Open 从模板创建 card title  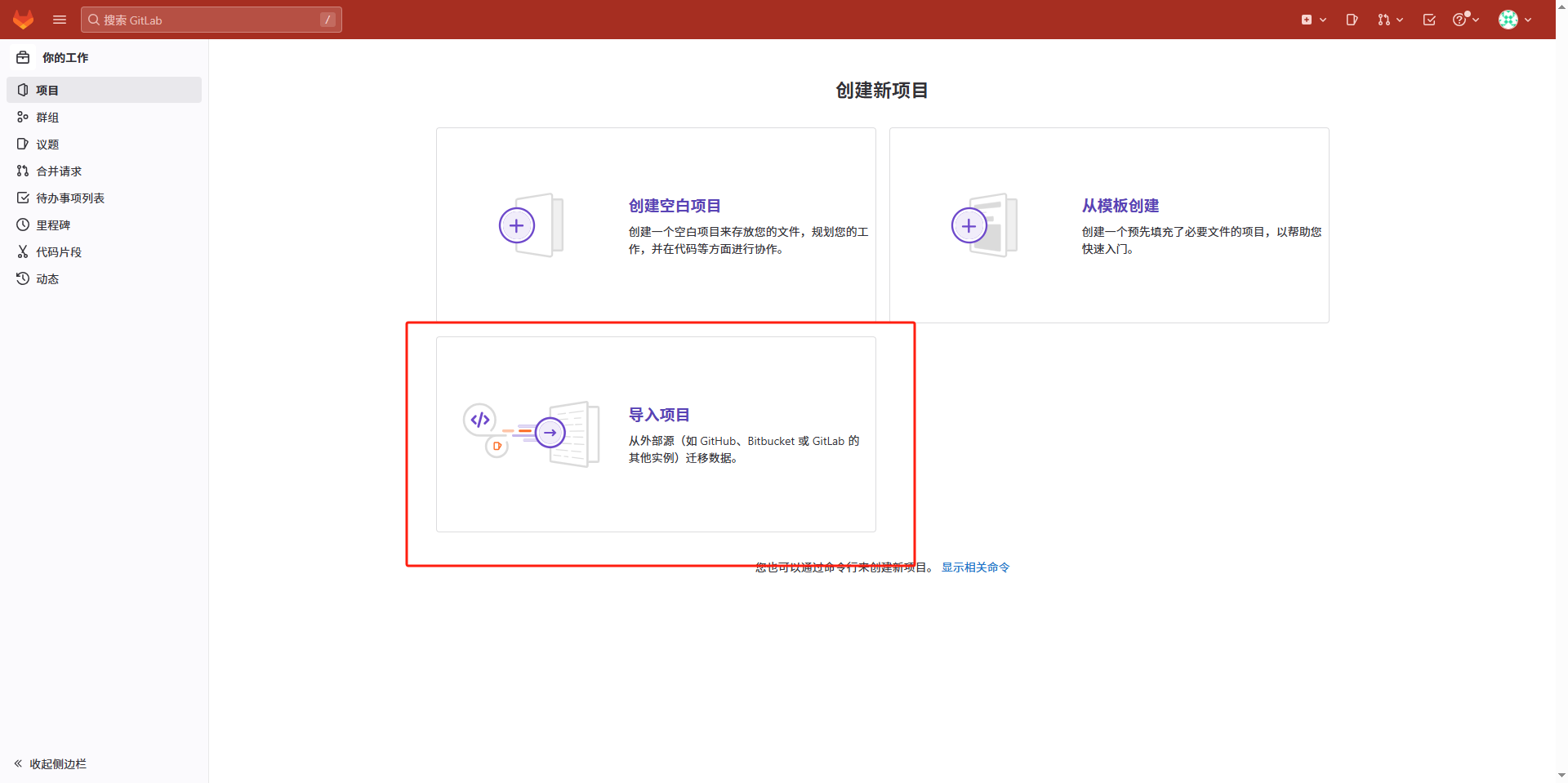coord(1120,206)
